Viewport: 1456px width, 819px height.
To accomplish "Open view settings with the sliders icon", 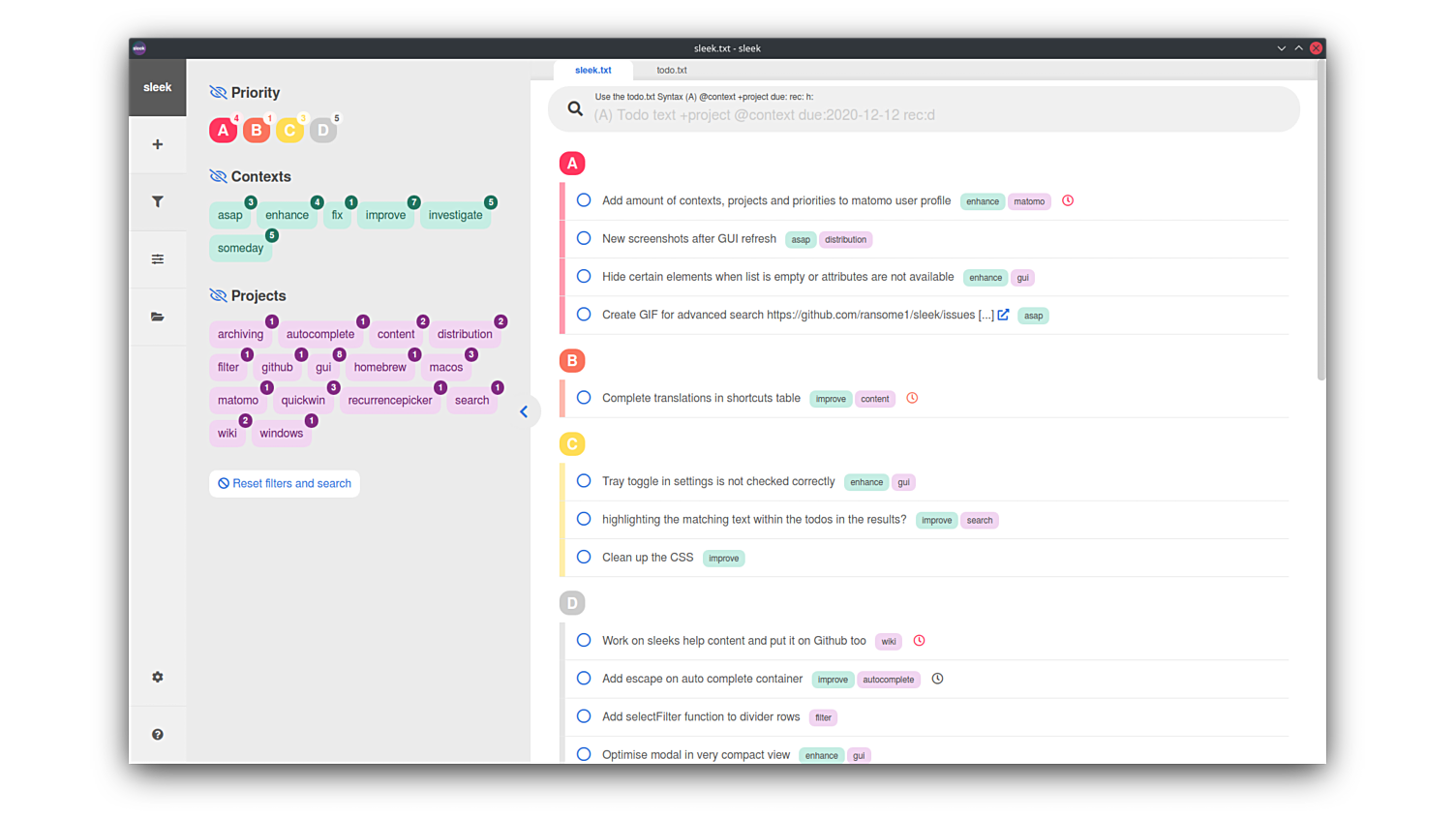I will (157, 258).
